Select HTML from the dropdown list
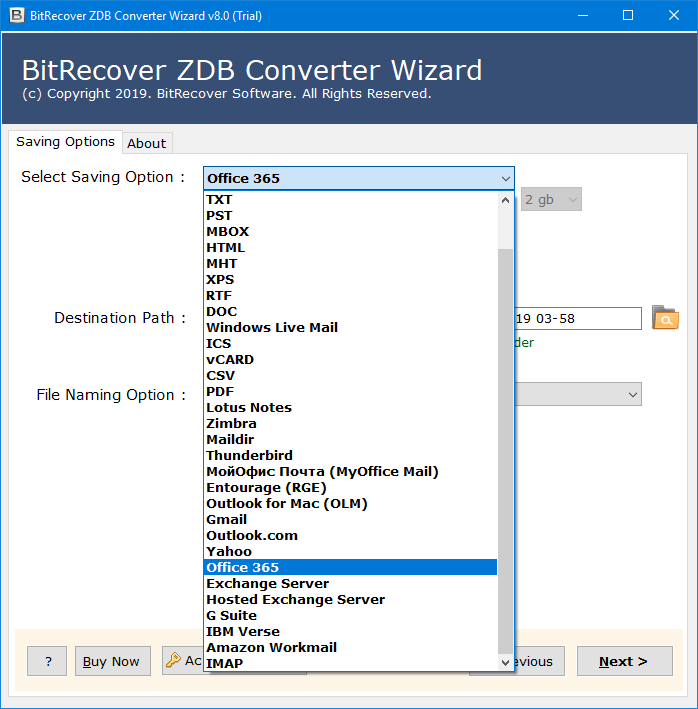 350,247
